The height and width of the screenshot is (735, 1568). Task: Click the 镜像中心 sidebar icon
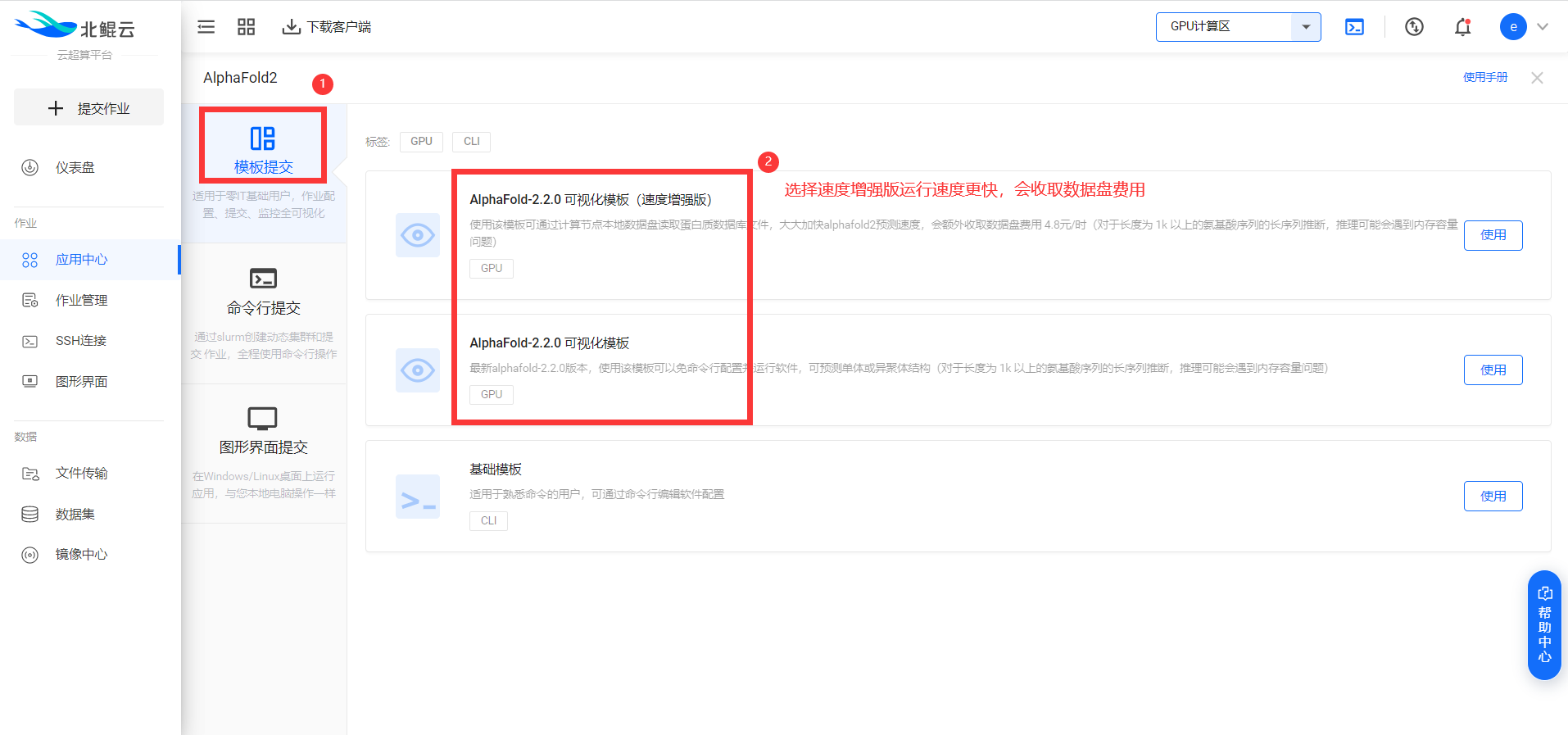click(x=30, y=555)
